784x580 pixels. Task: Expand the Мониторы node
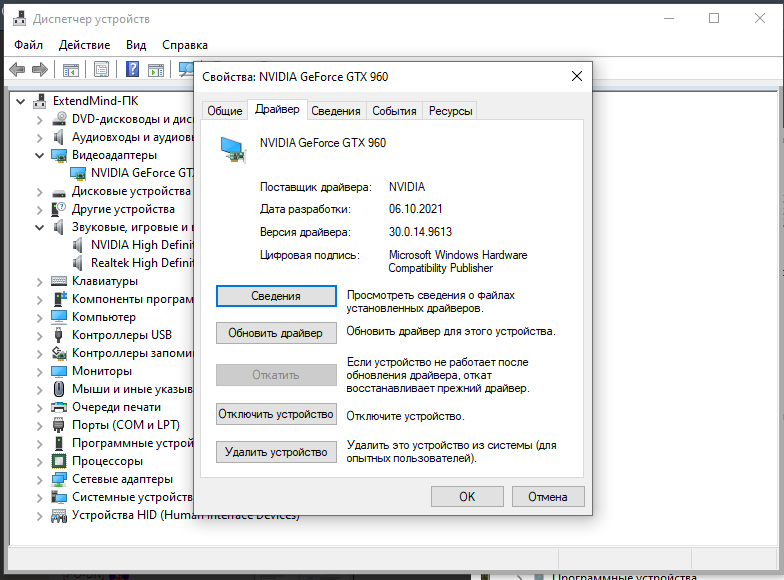coord(40,372)
